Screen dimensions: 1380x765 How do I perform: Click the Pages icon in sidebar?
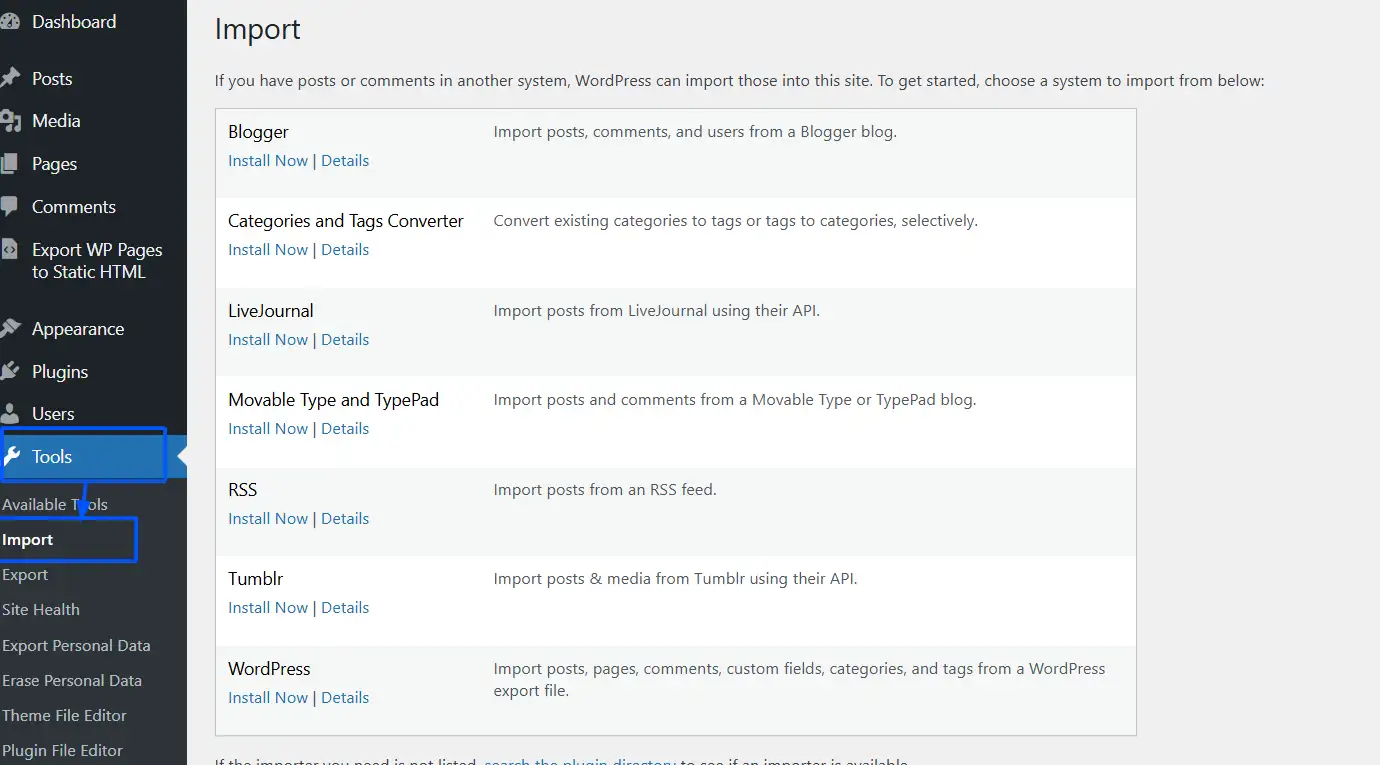pos(9,164)
